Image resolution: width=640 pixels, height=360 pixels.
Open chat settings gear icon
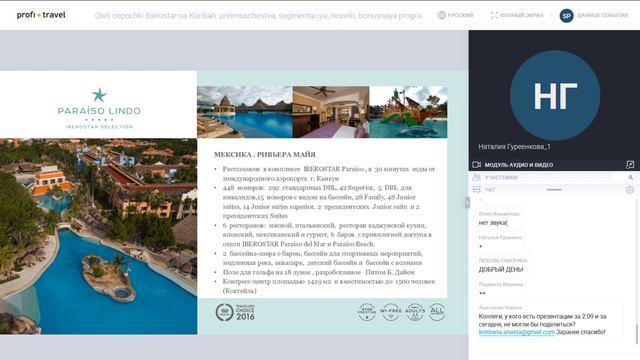630,190
